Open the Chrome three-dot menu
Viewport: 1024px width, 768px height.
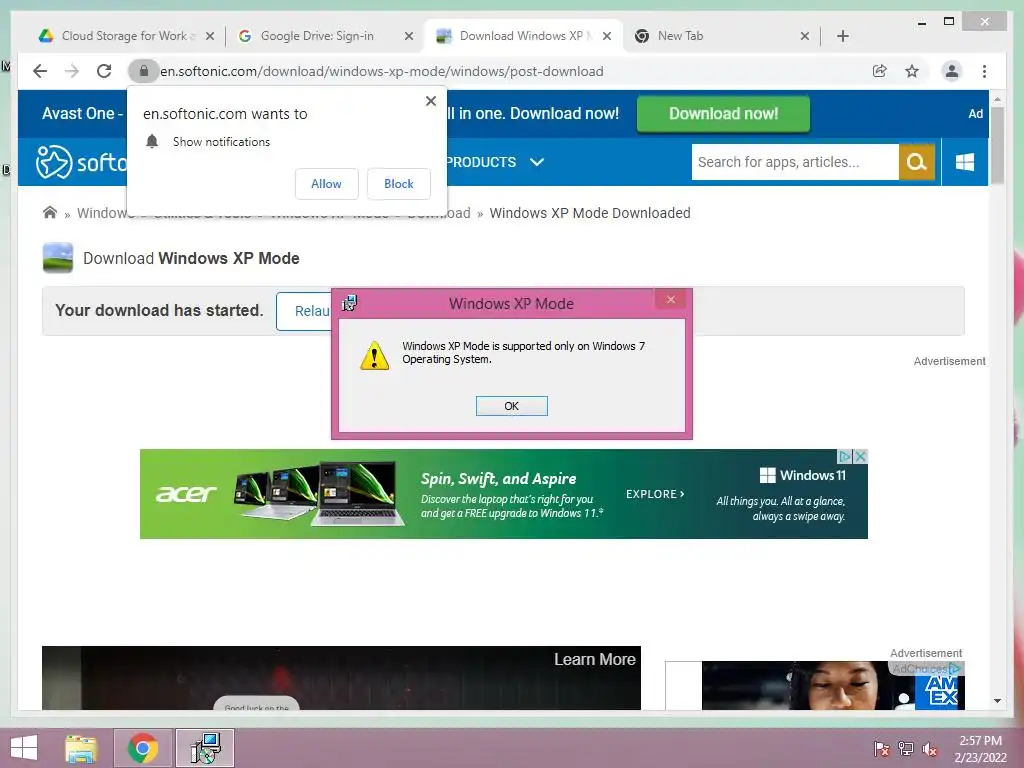tap(984, 71)
